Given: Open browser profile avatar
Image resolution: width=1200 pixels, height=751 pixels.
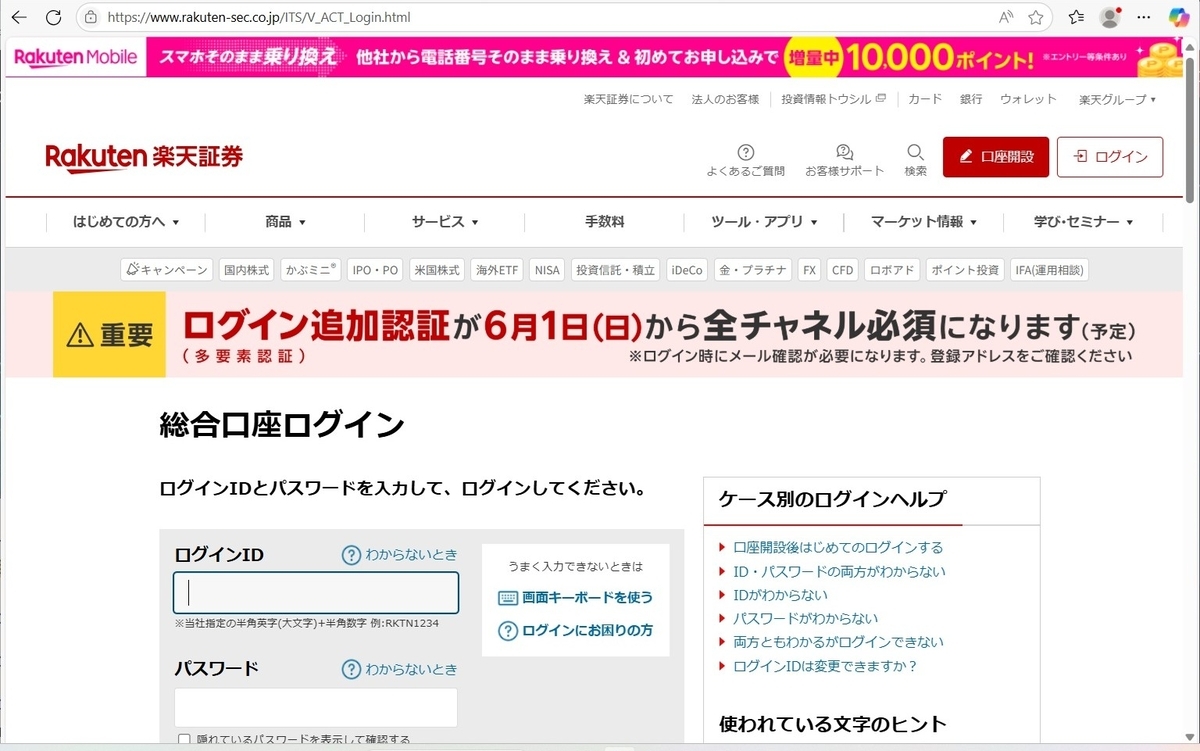Looking at the screenshot, I should pos(1109,17).
